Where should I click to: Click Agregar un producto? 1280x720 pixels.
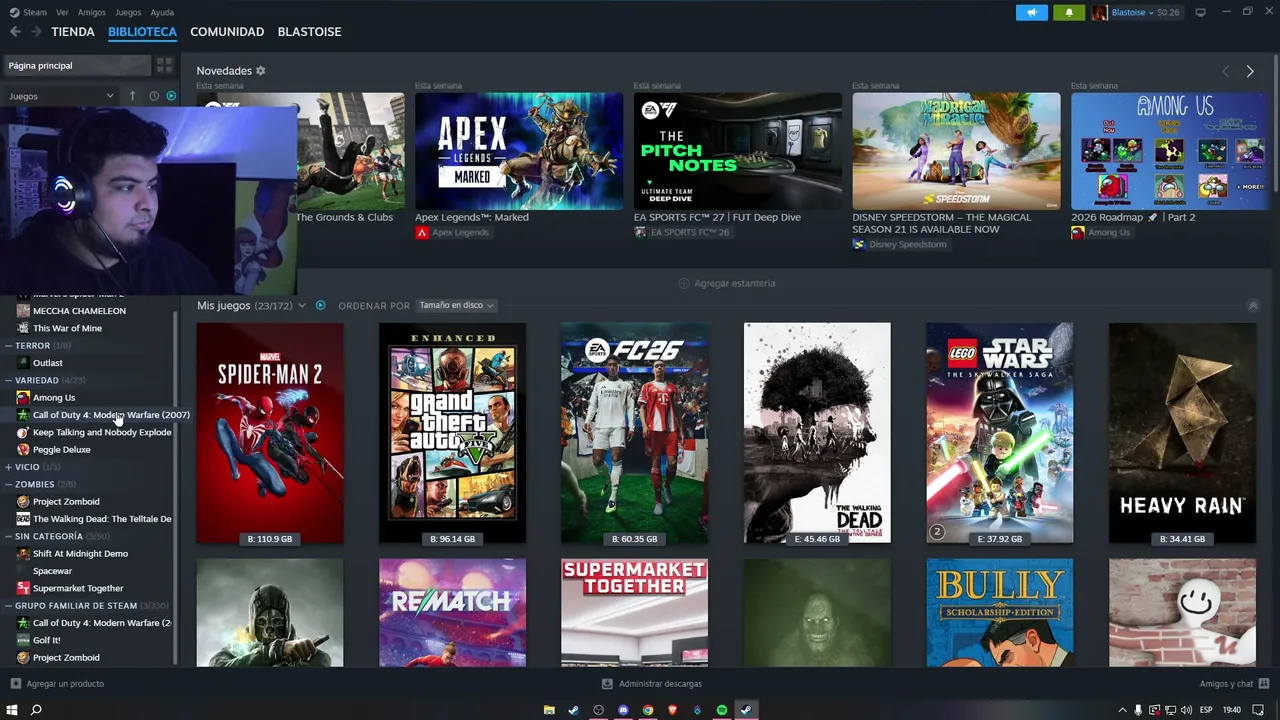57,684
